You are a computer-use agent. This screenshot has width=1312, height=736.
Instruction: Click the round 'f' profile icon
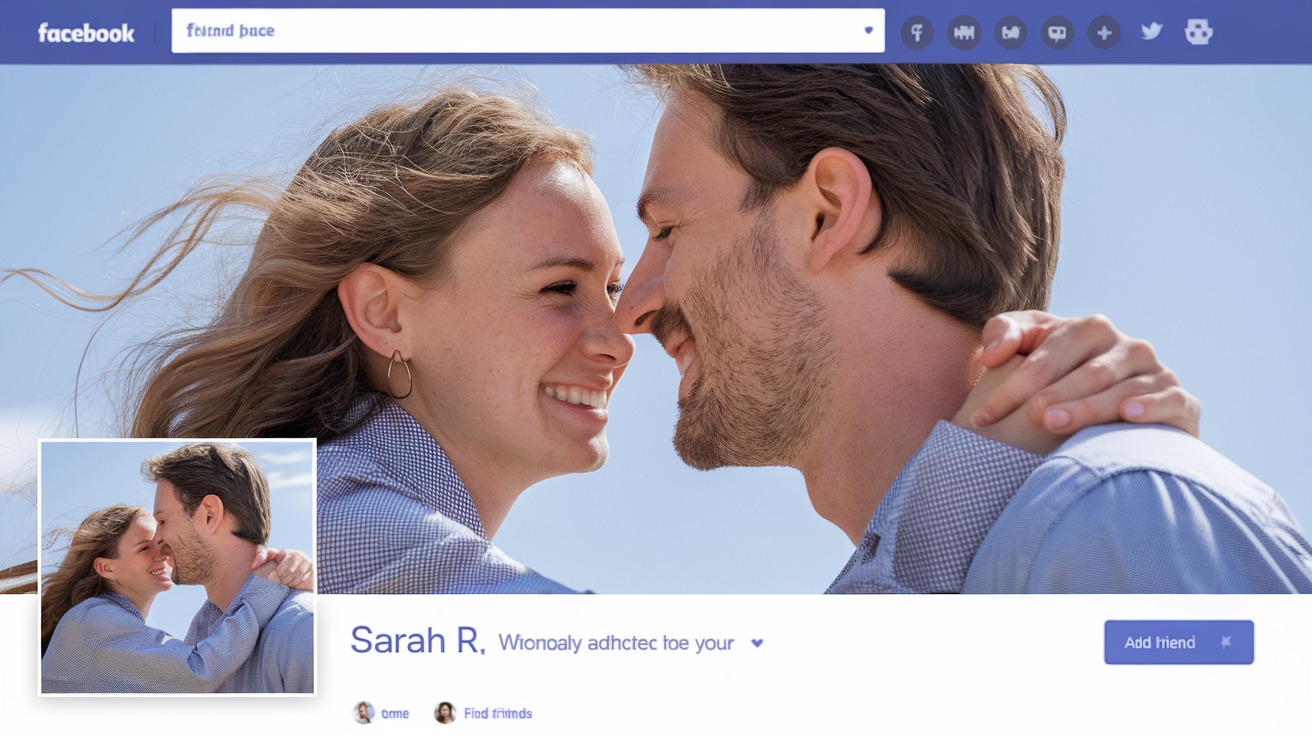(x=916, y=33)
